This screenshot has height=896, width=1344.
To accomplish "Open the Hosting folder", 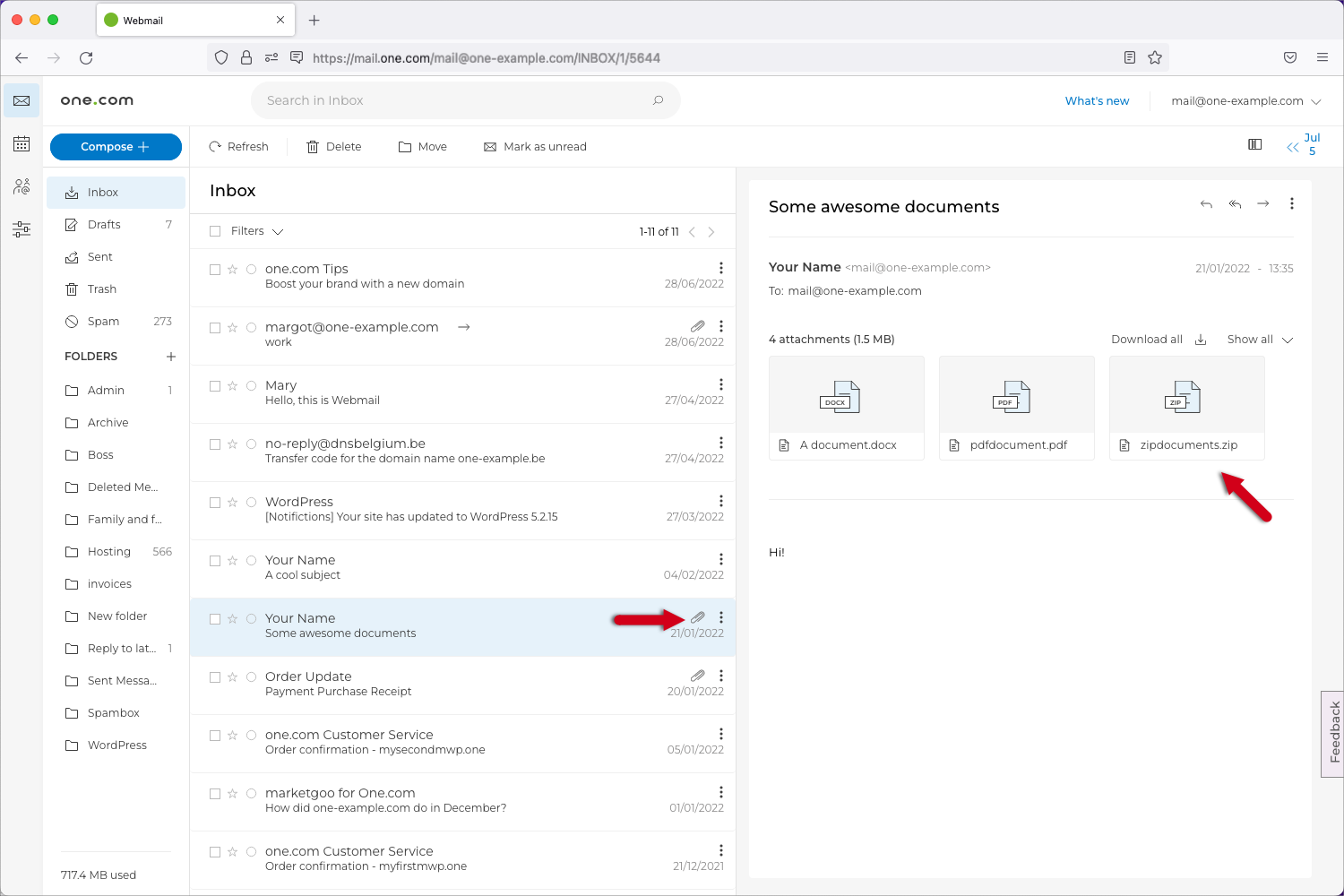I will (109, 552).
